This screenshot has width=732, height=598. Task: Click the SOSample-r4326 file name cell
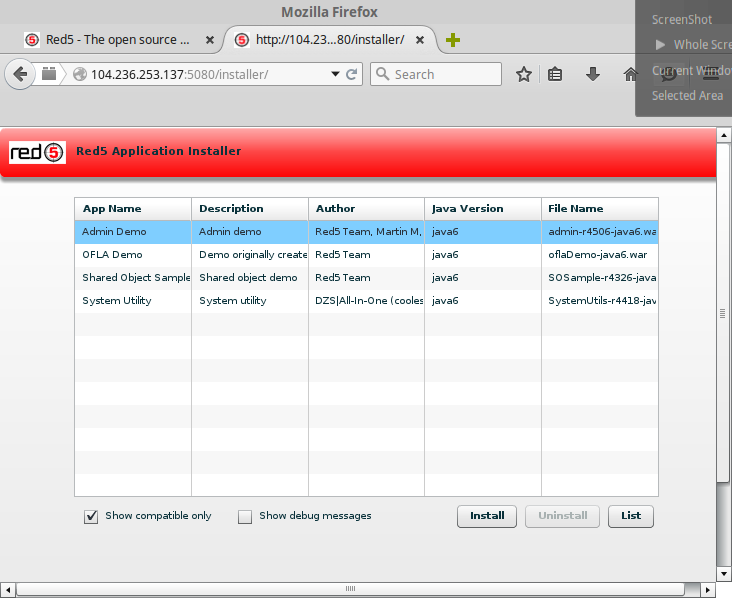pyautogui.click(x=600, y=278)
